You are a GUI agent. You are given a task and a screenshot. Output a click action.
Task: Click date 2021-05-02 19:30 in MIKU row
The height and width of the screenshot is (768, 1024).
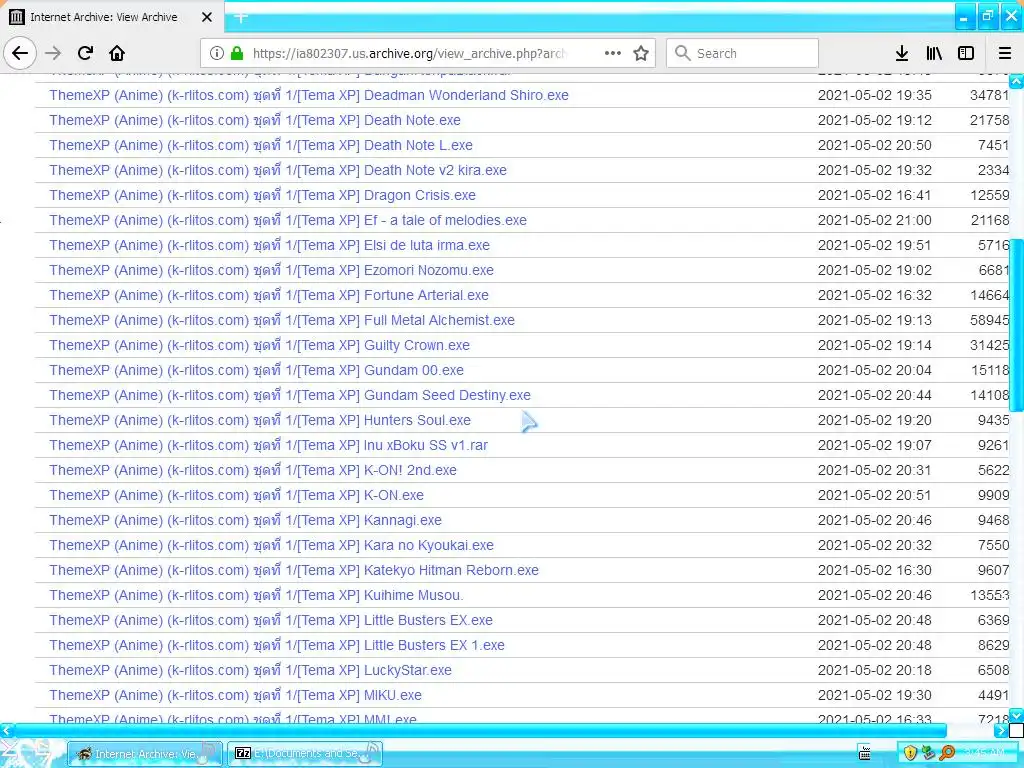[x=874, y=696]
